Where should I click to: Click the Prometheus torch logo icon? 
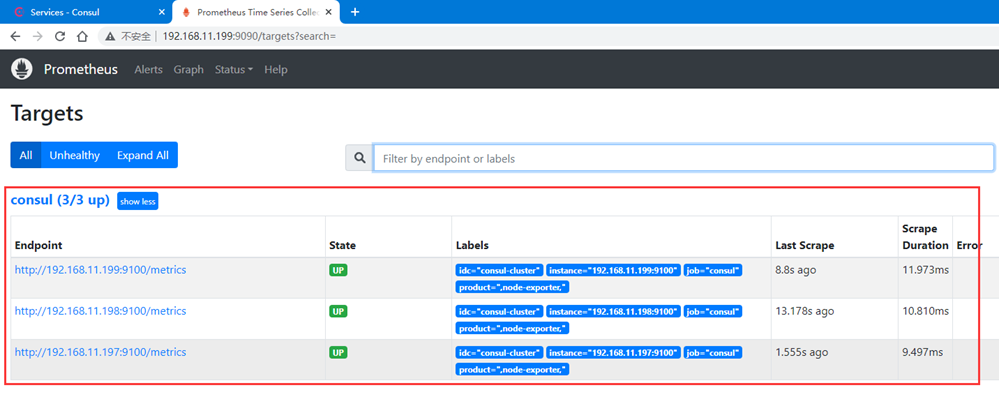click(22, 69)
